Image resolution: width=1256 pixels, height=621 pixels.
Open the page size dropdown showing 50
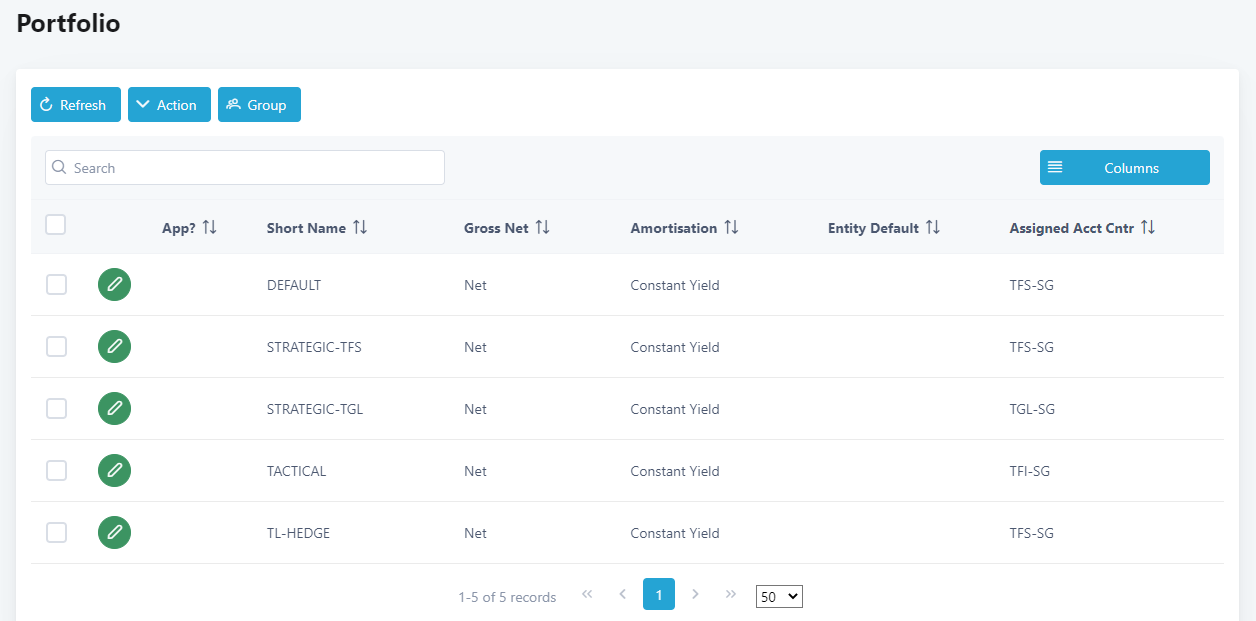pyautogui.click(x=779, y=597)
